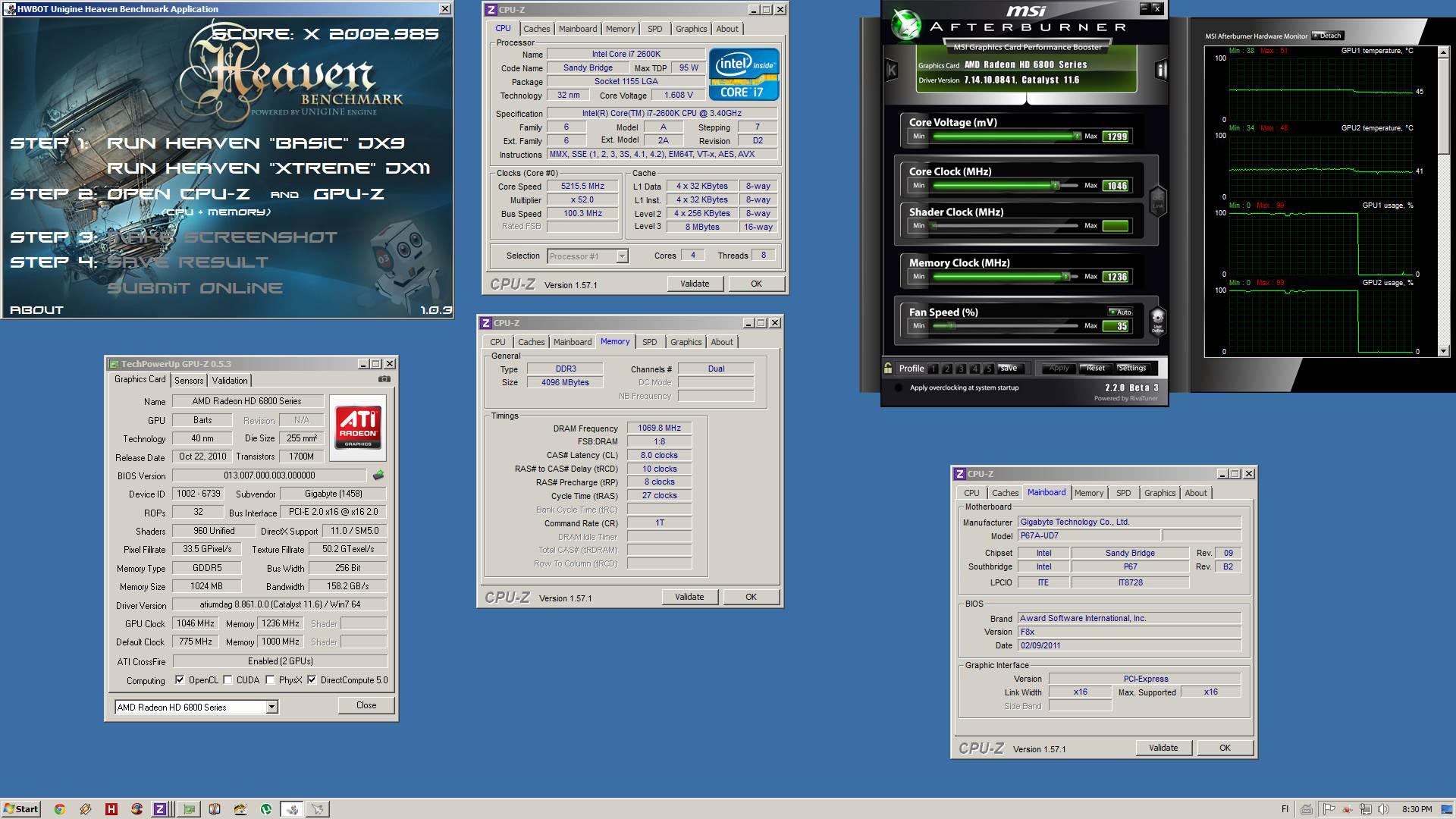This screenshot has width=1456, height=819.
Task: Click the on-screen keyboard tray icon
Action: point(1307,809)
